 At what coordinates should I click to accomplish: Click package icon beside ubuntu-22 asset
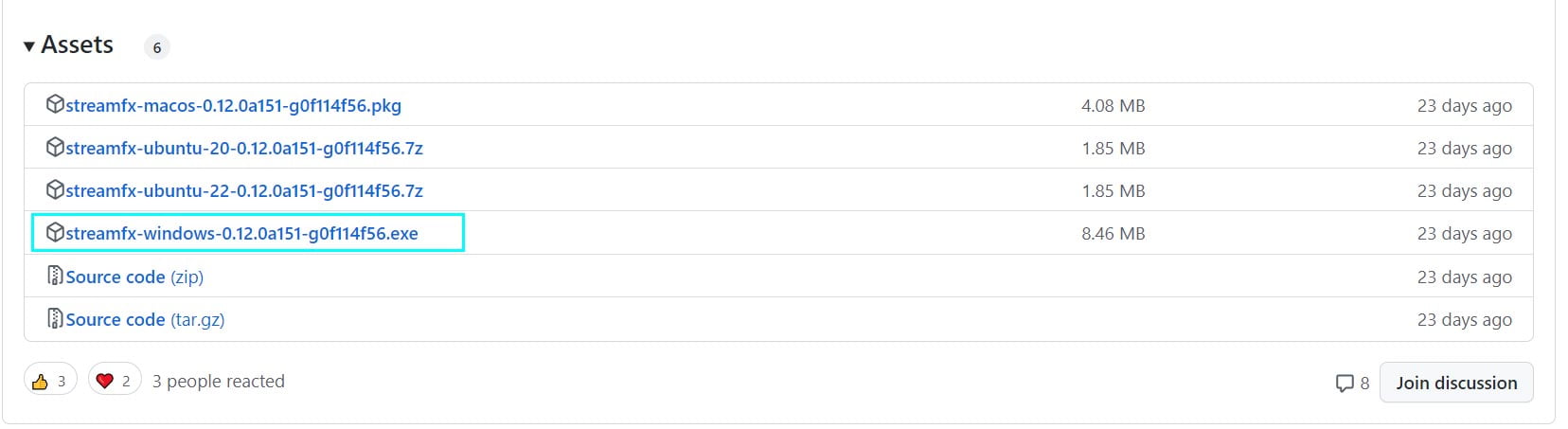pyautogui.click(x=55, y=189)
